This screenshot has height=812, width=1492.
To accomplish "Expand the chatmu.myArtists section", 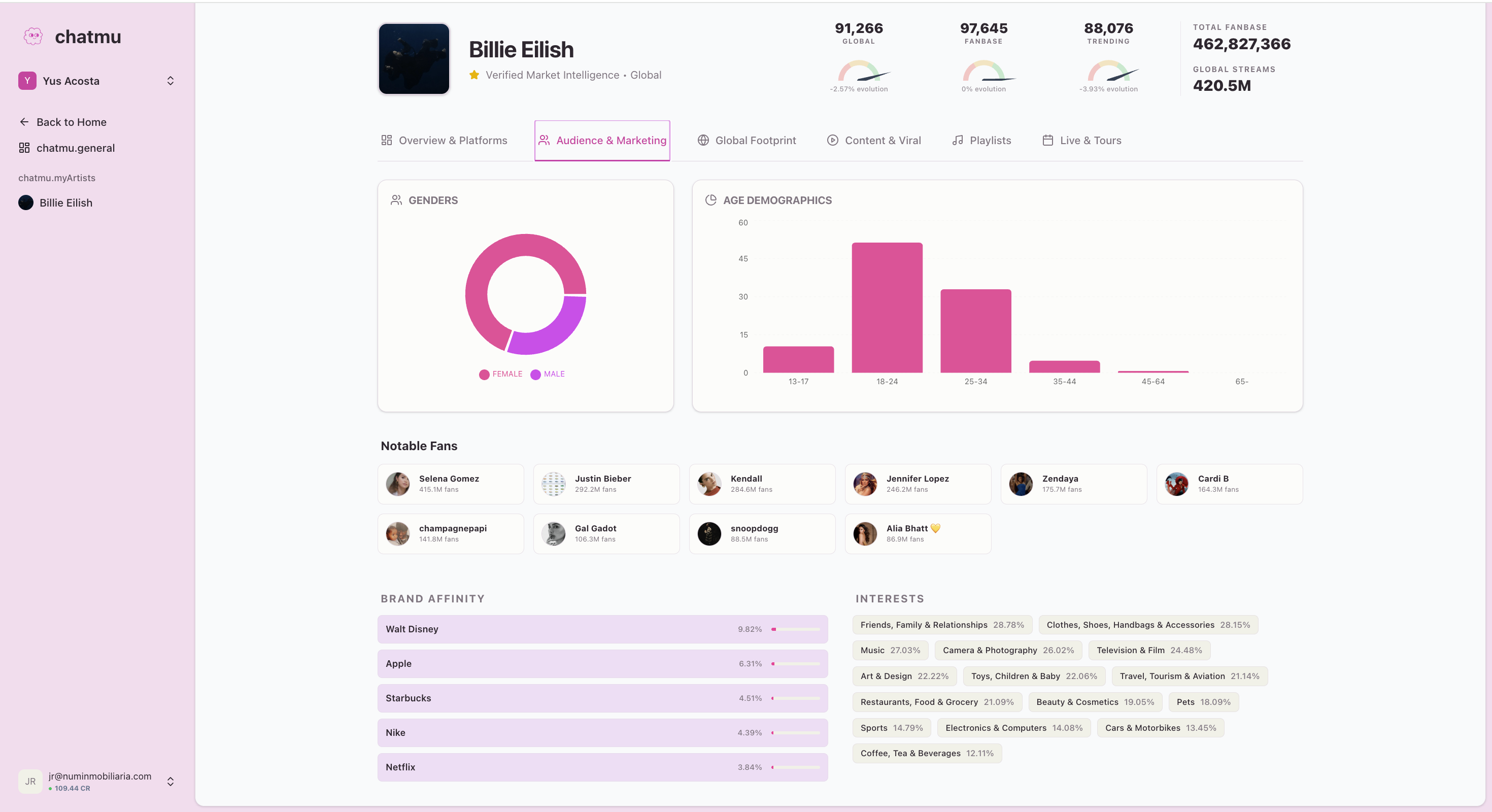I will pyautogui.click(x=57, y=178).
